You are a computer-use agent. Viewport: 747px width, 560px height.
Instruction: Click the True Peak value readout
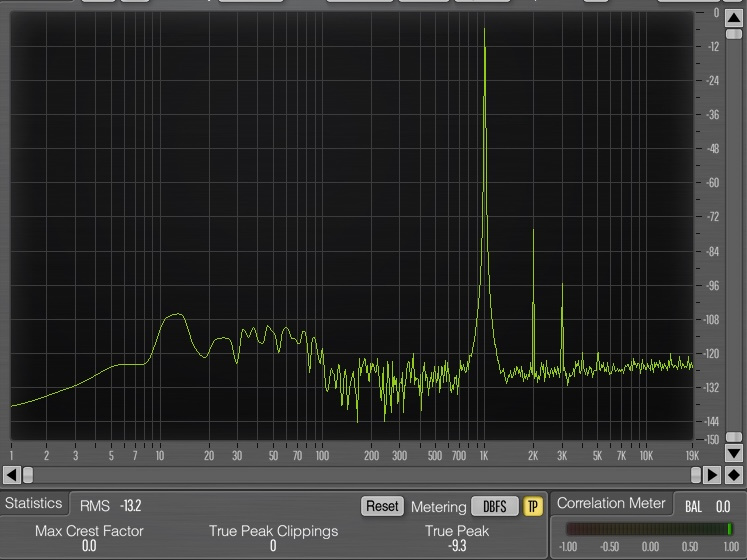(457, 546)
